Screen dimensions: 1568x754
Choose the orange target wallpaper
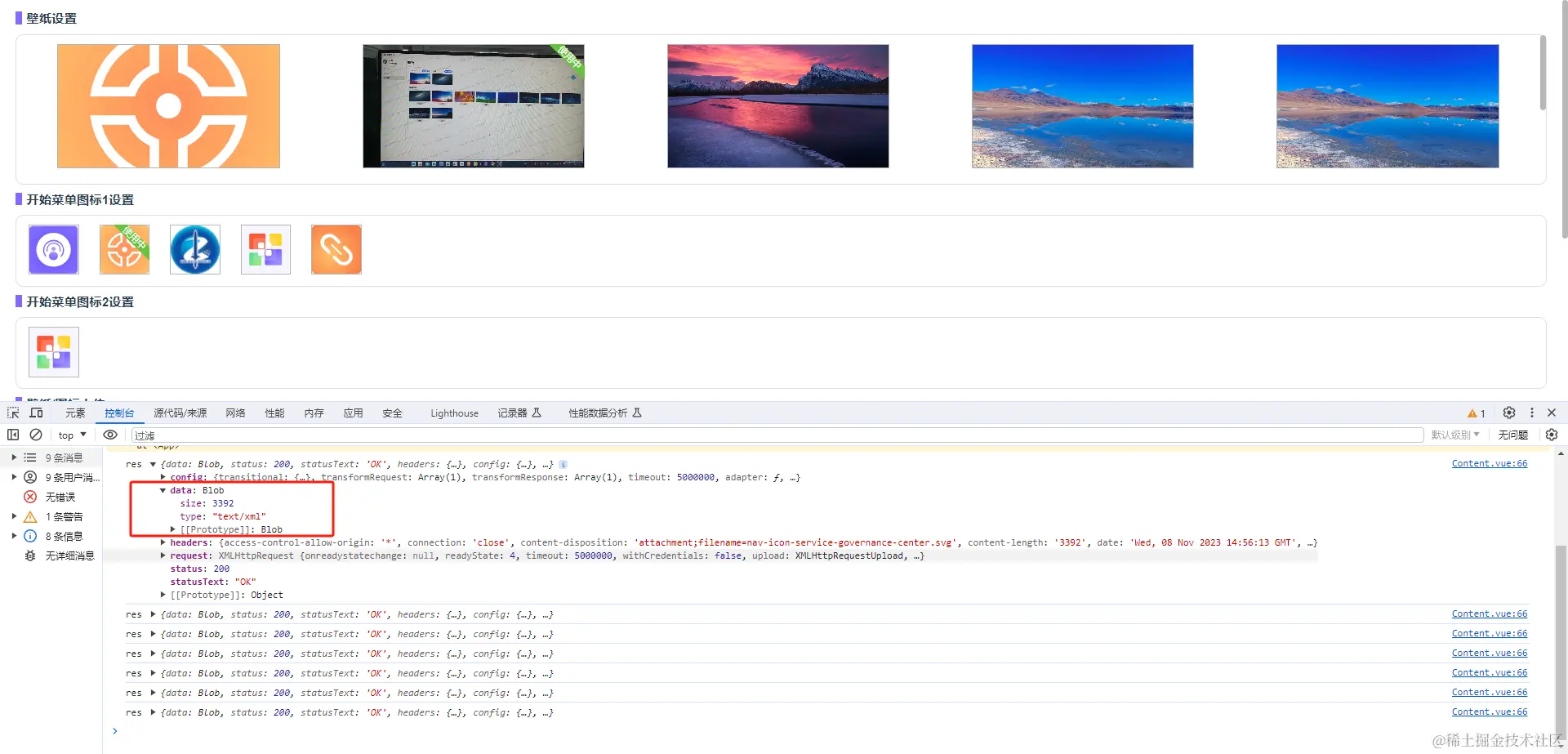[168, 106]
